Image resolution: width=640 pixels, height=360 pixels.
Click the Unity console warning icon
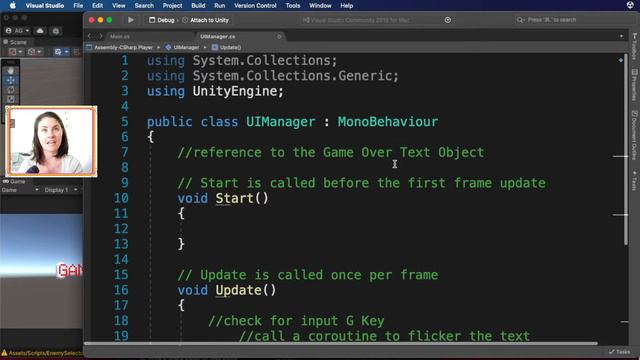point(4,353)
